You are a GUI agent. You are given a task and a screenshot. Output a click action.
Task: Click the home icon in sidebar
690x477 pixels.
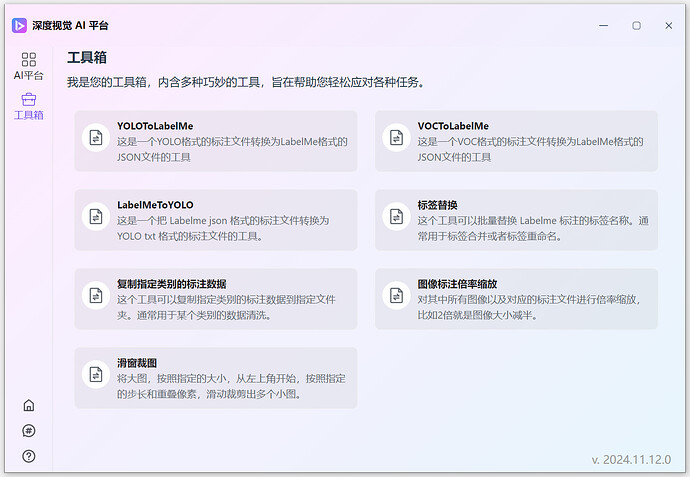click(x=29, y=405)
